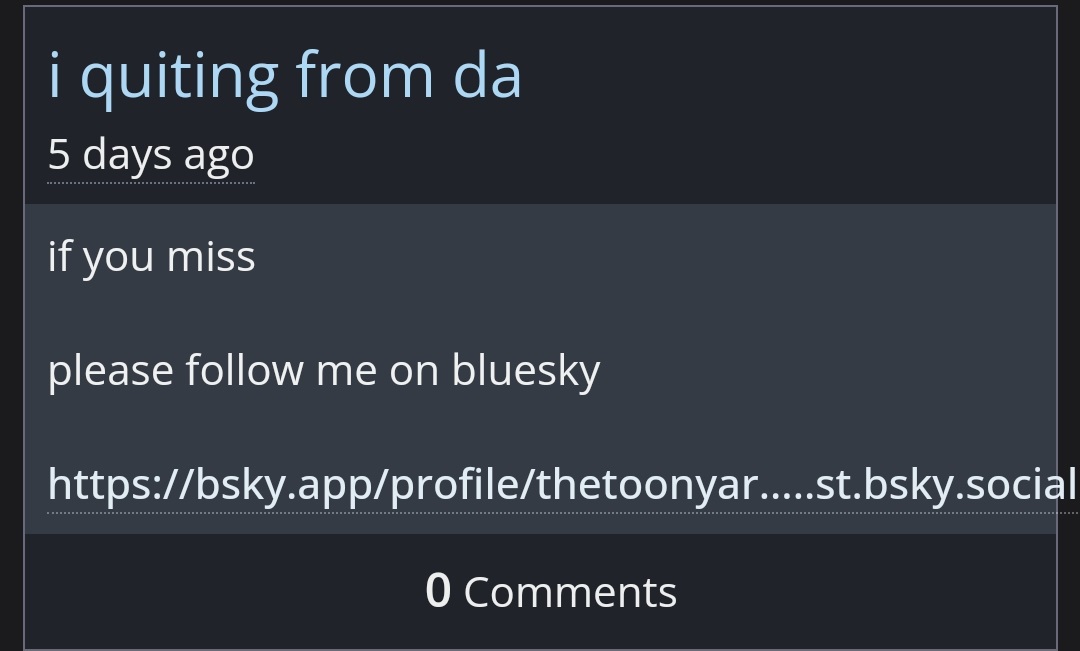Open the bsky.app profile link
This screenshot has width=1080, height=651.
560,485
